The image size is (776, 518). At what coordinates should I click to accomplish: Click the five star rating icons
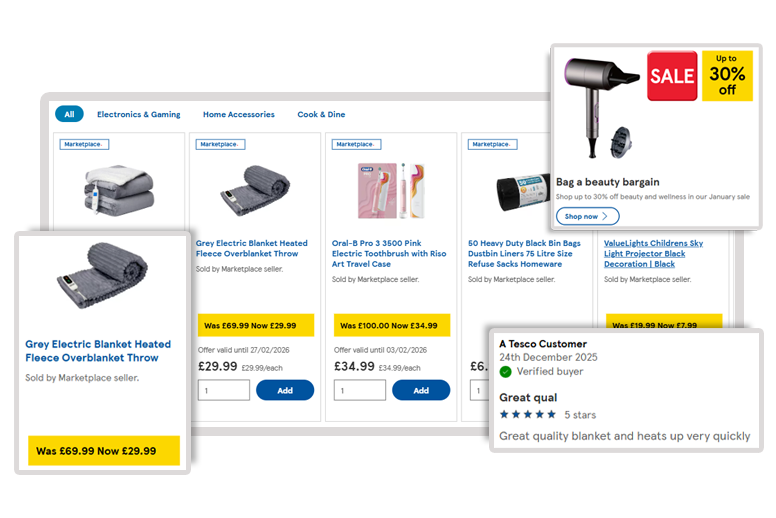tap(528, 415)
